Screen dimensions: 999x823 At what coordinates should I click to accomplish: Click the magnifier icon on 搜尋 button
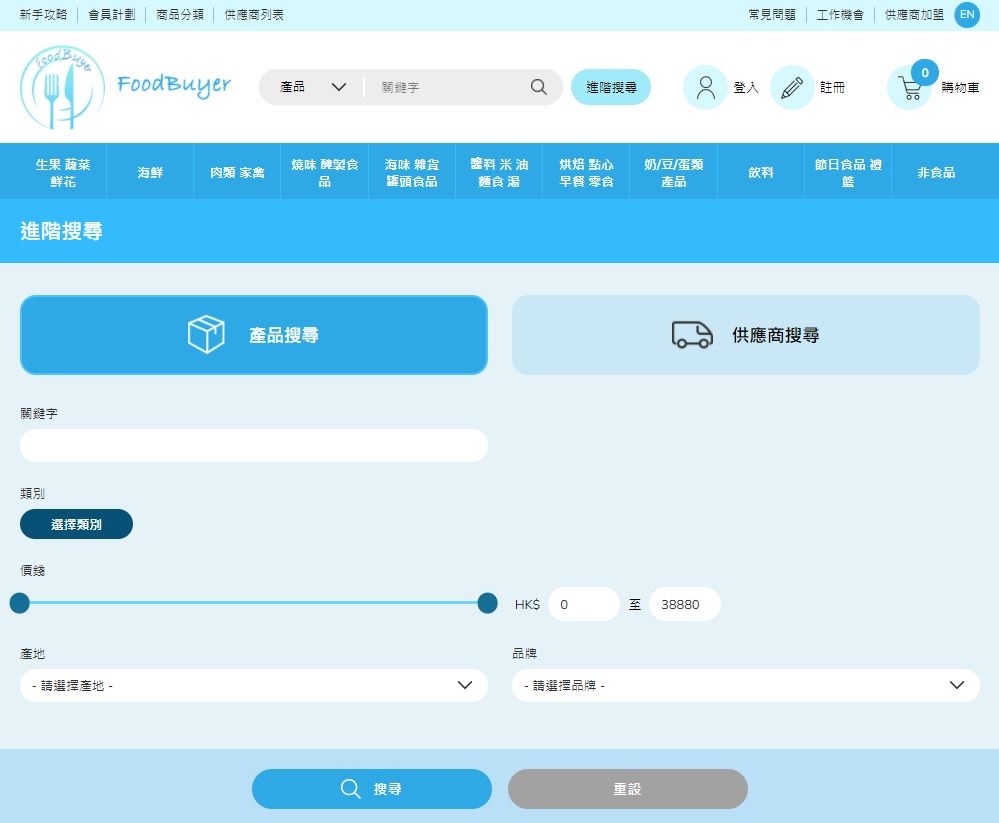350,789
